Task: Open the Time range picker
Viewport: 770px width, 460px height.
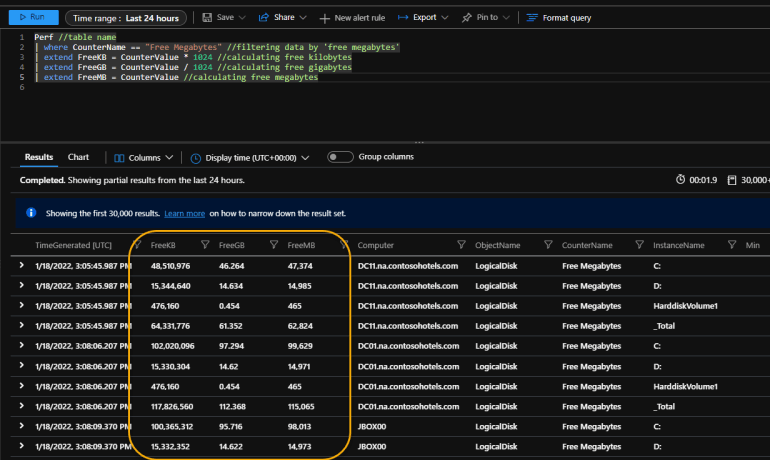Action: tap(124, 18)
